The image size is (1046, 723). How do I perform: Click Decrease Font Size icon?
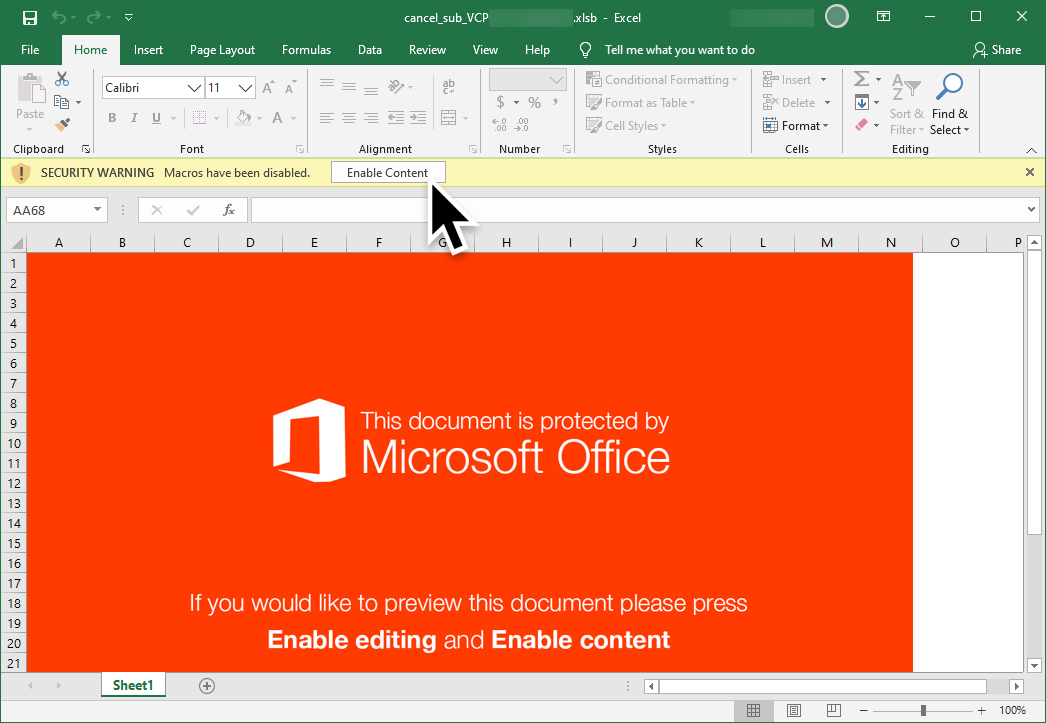pos(291,88)
